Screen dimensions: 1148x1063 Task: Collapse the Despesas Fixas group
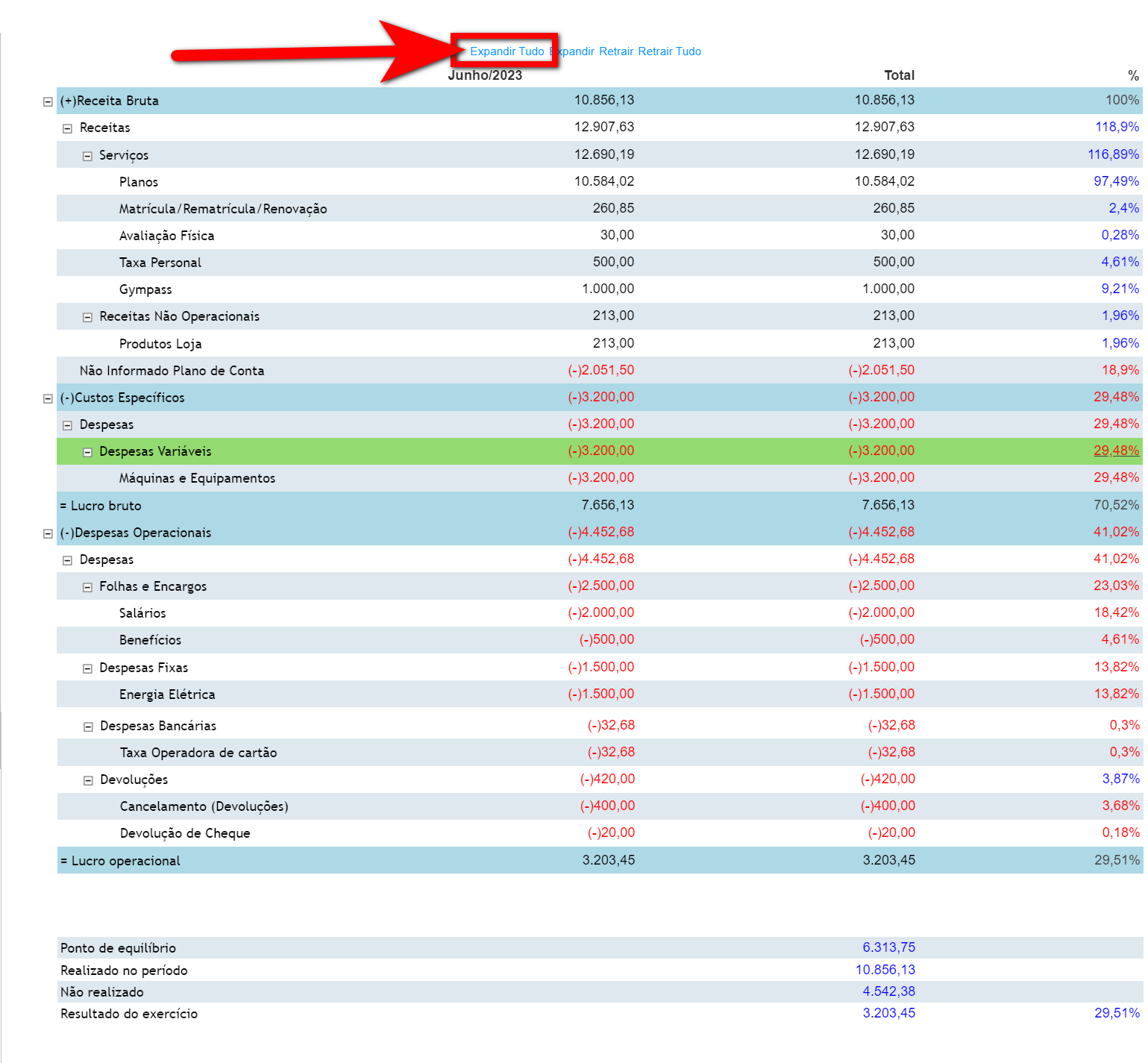coord(87,668)
